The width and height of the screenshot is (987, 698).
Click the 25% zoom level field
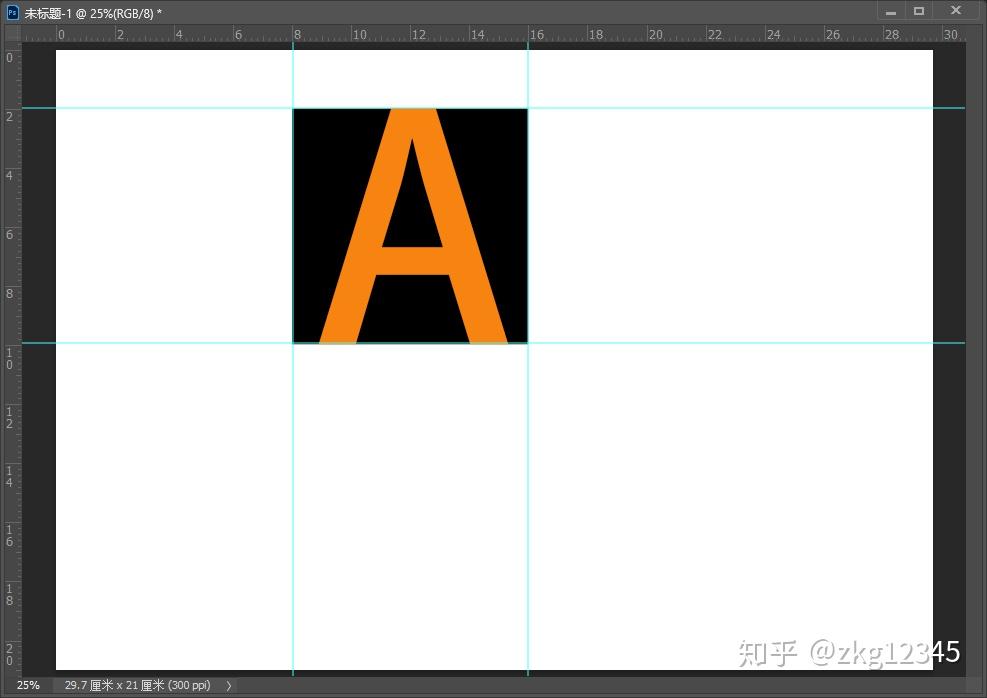[28, 685]
